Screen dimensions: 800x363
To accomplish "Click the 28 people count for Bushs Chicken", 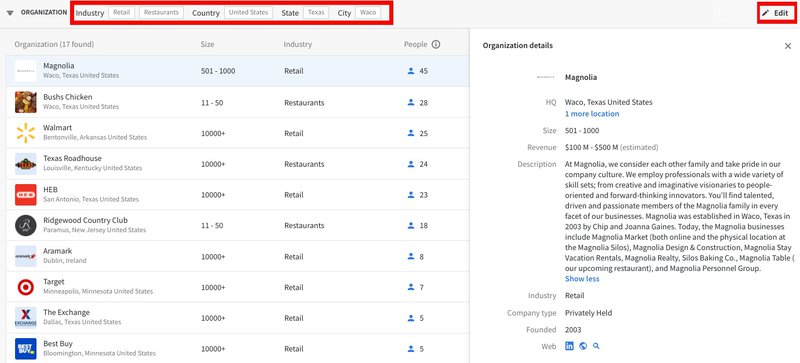I will tap(423, 103).
